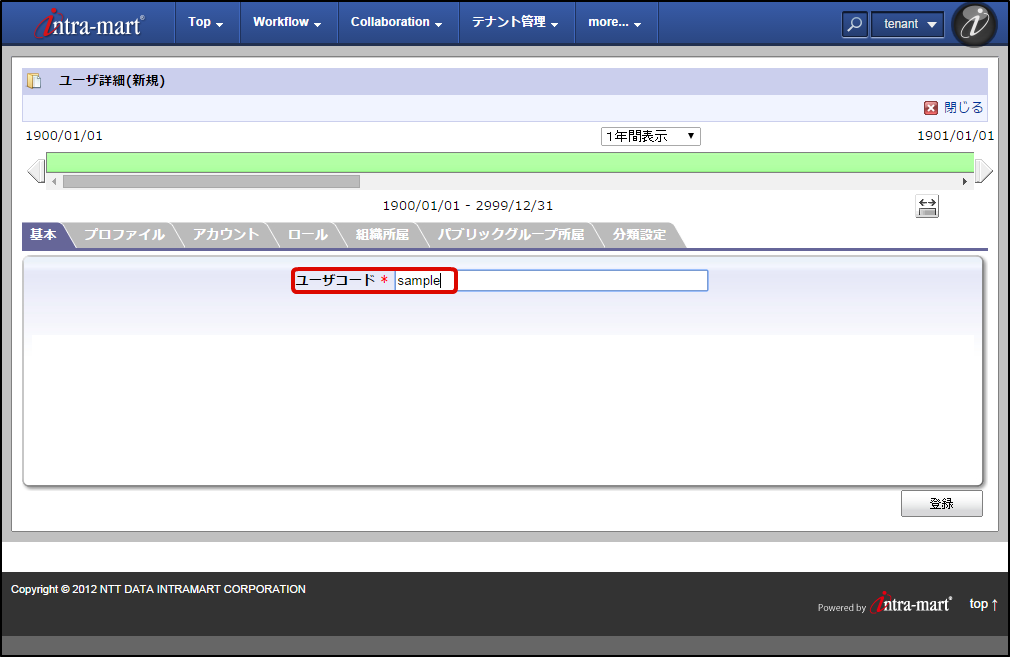The width and height of the screenshot is (1010, 657).
Task: Click the 登録 register button
Action: click(942, 504)
